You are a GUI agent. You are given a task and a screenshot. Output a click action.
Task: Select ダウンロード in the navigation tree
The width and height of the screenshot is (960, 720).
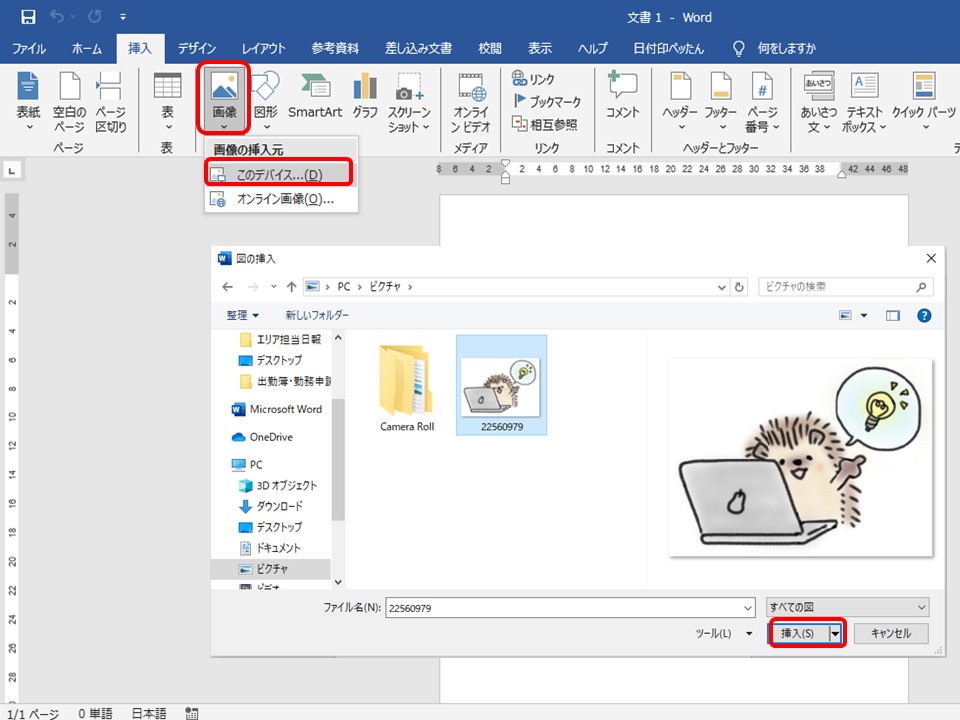271,506
